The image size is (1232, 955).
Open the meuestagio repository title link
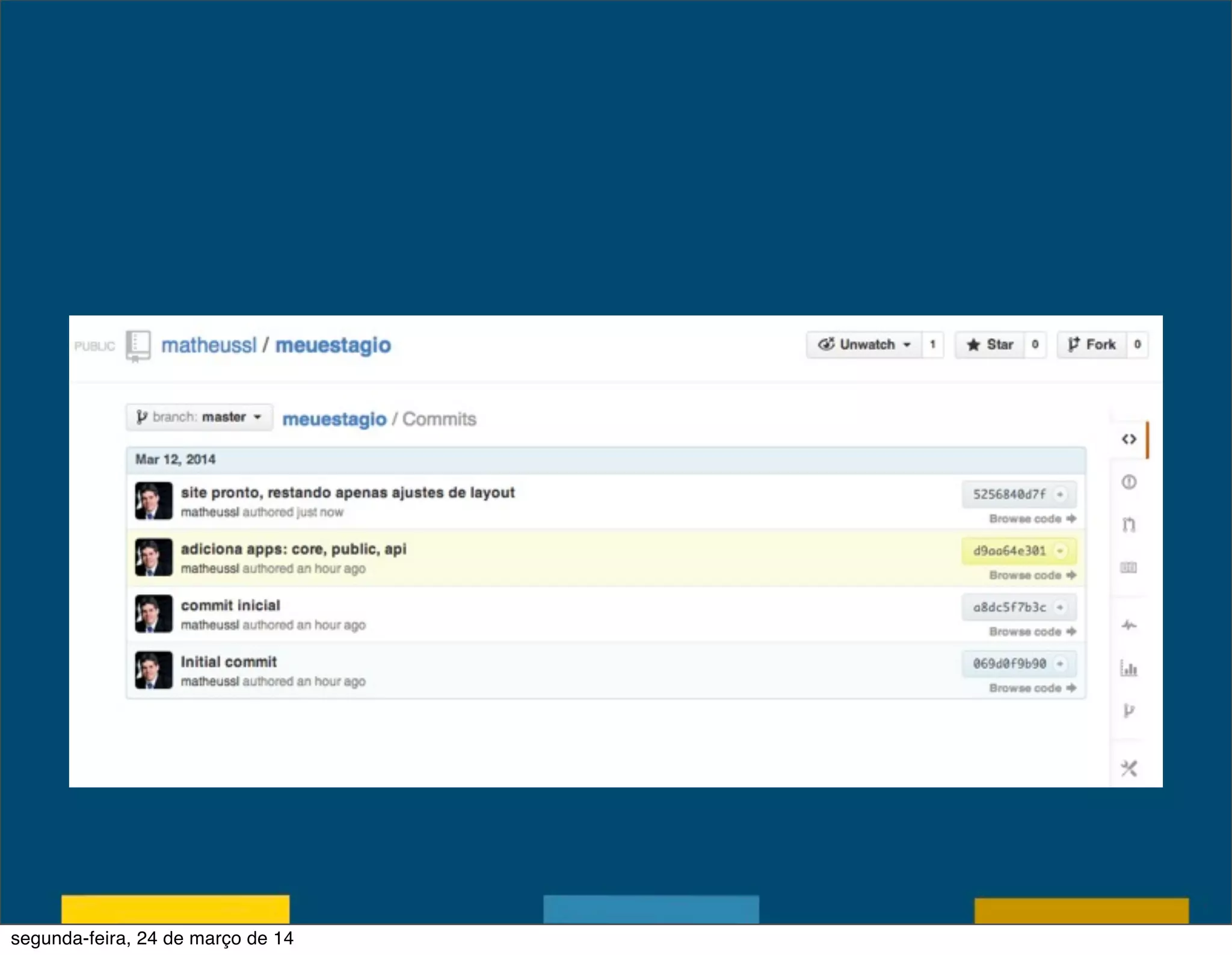pos(333,345)
